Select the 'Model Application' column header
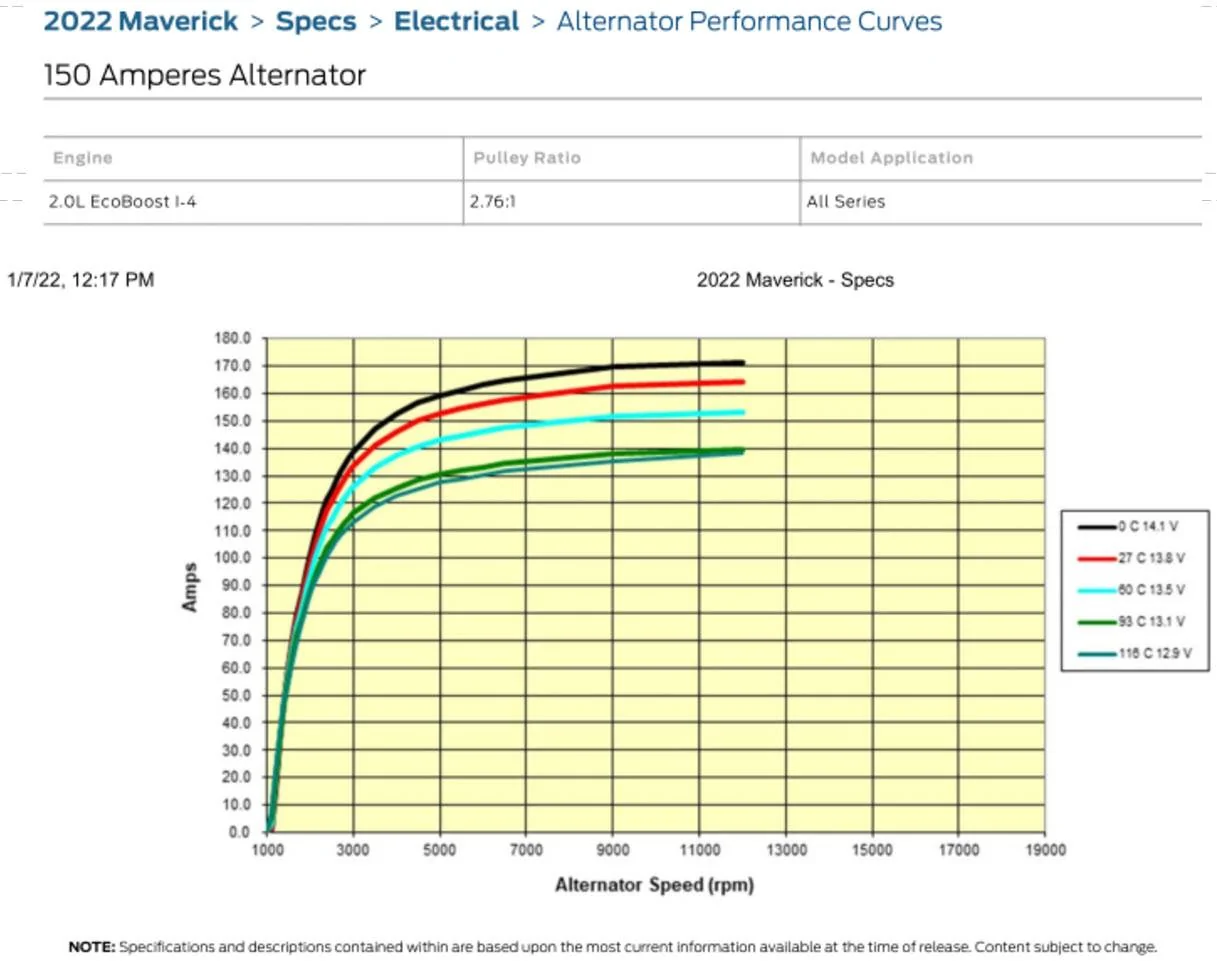The width and height of the screenshot is (1217, 961). pos(891,158)
